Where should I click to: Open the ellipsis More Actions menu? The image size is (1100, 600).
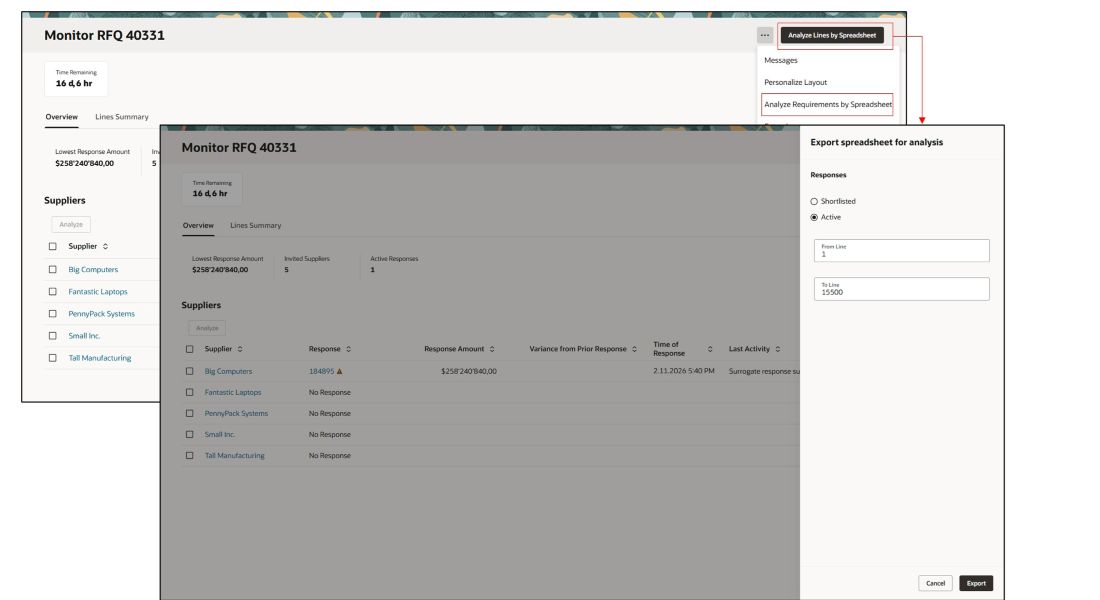762,33
